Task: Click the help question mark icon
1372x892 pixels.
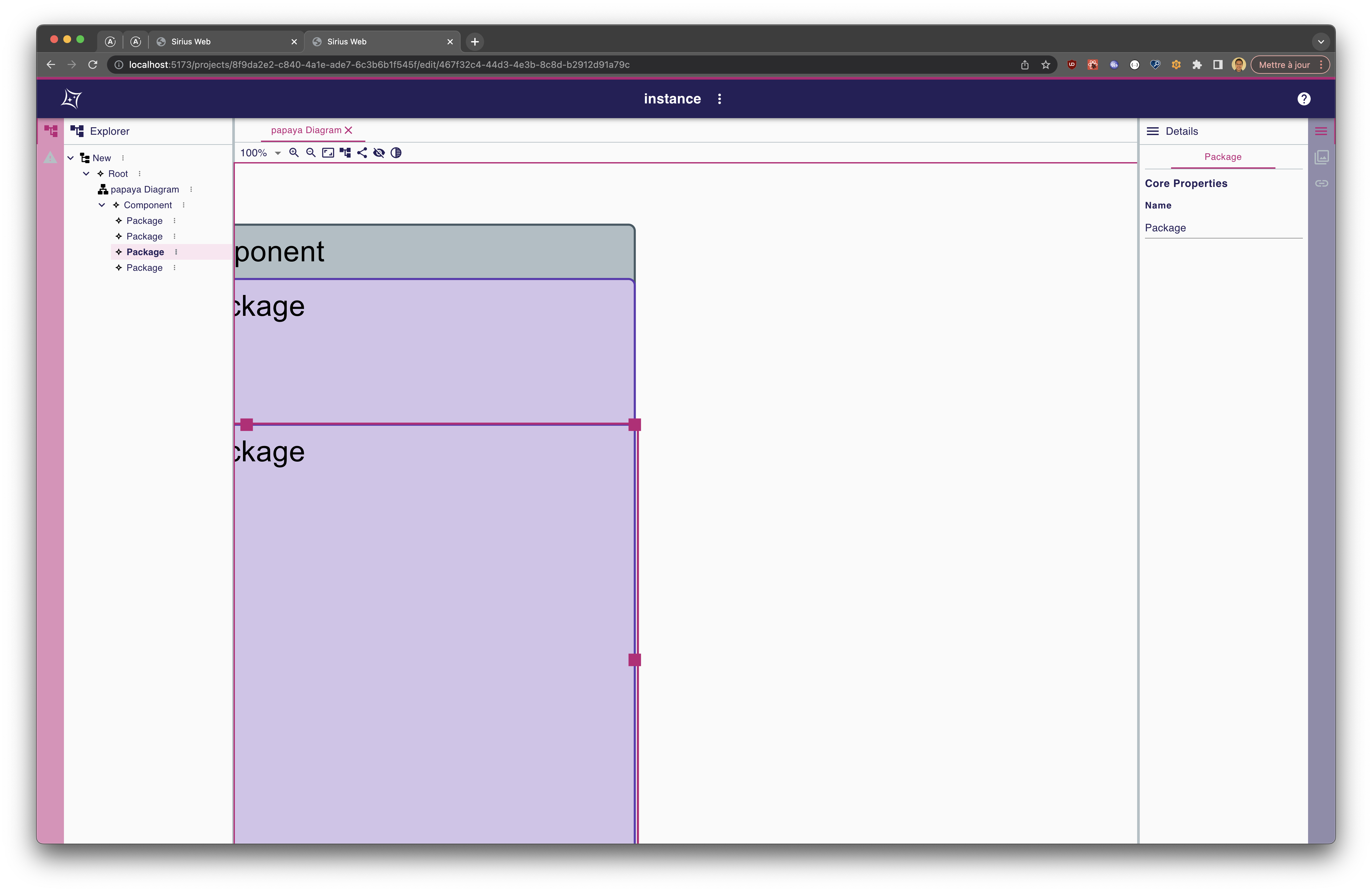Action: [1303, 99]
